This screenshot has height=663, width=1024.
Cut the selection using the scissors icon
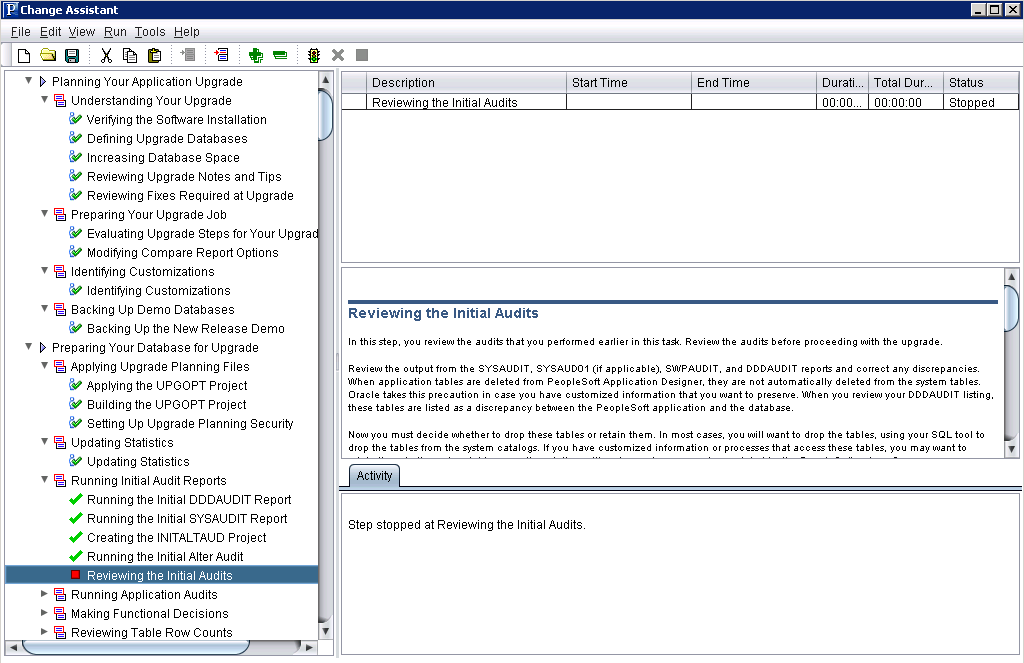point(106,56)
